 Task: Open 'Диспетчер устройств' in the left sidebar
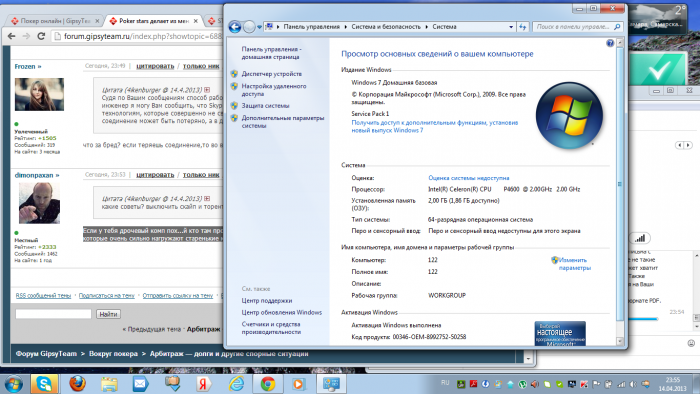point(271,74)
